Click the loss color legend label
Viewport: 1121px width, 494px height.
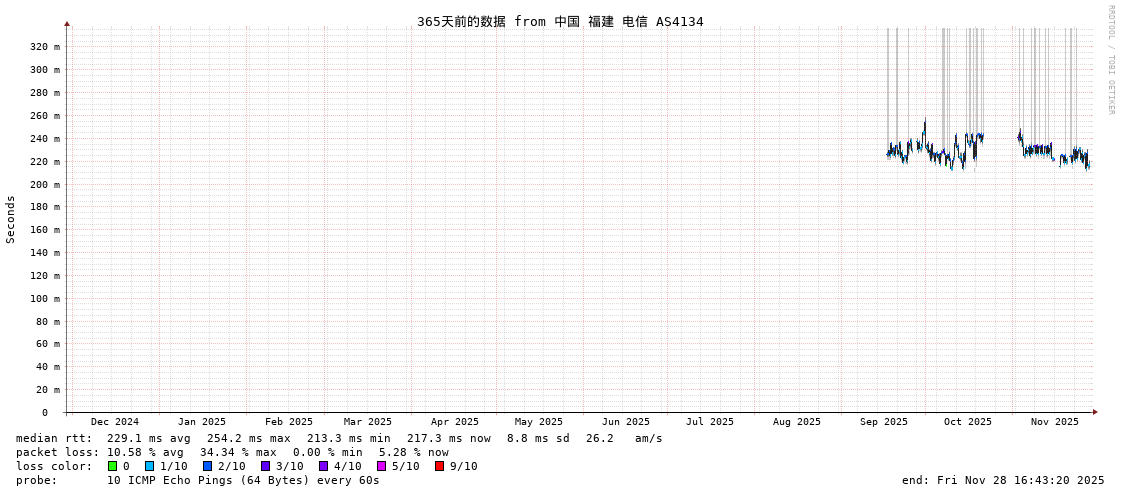54,466
